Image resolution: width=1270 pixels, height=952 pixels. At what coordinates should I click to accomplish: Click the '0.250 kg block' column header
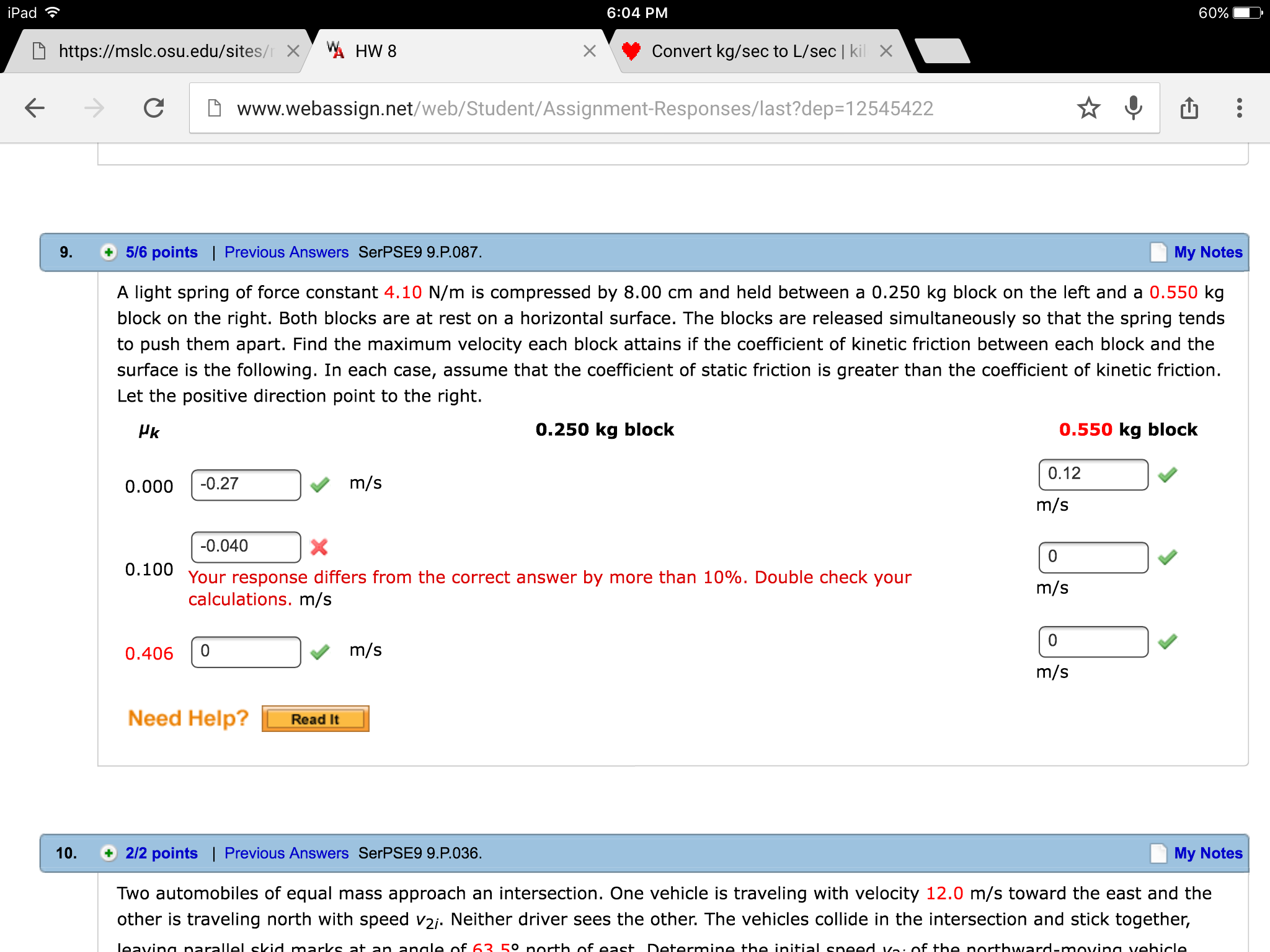(x=605, y=430)
